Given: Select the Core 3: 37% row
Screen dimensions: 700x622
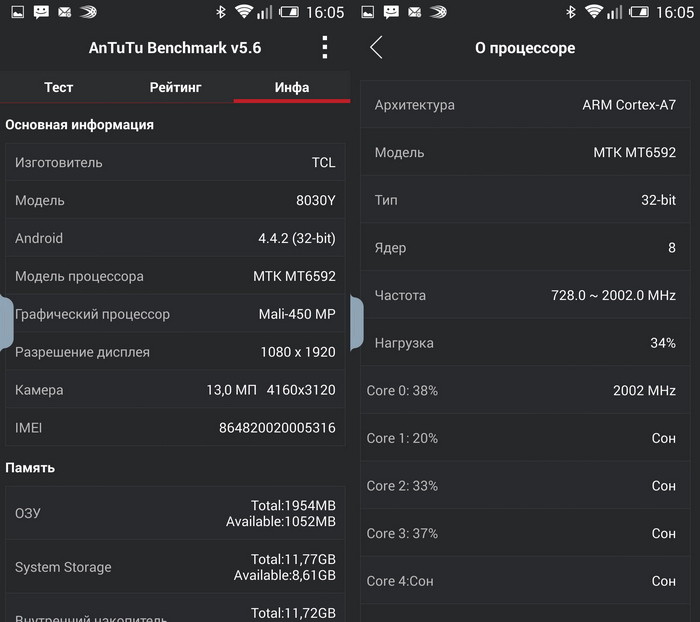Looking at the screenshot, I should click(x=525, y=533).
